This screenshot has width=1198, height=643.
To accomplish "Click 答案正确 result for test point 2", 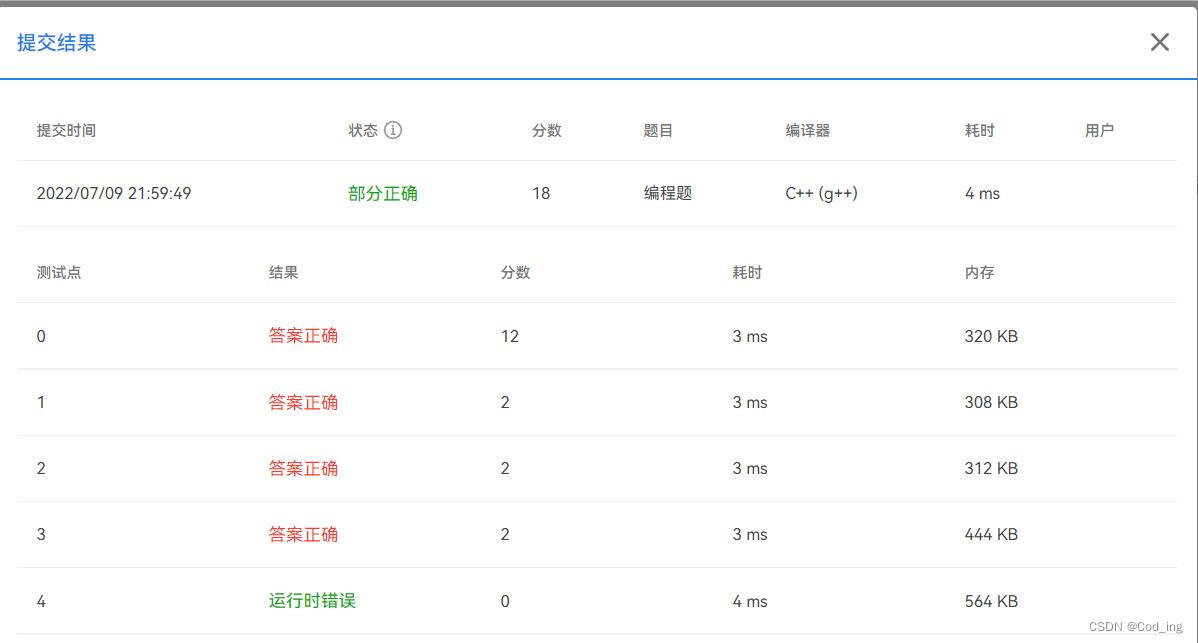I will pos(303,468).
